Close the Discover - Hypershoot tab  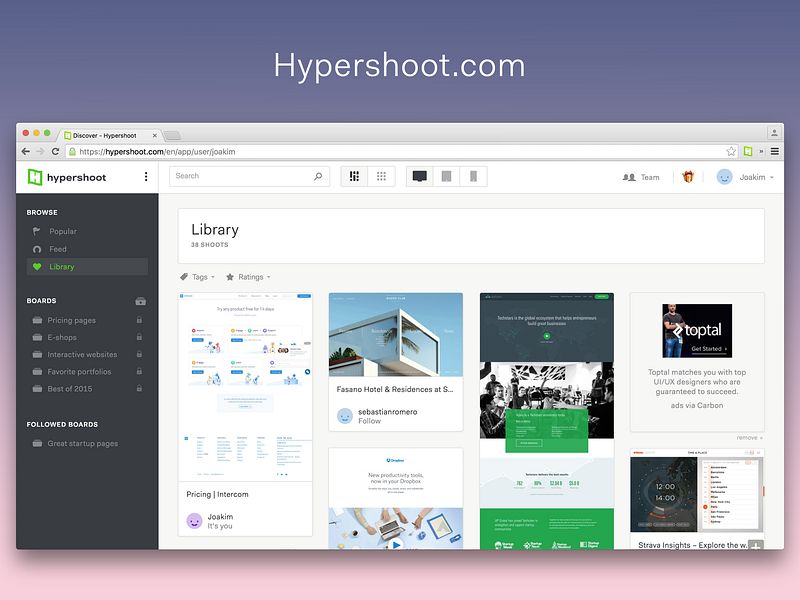click(x=155, y=136)
